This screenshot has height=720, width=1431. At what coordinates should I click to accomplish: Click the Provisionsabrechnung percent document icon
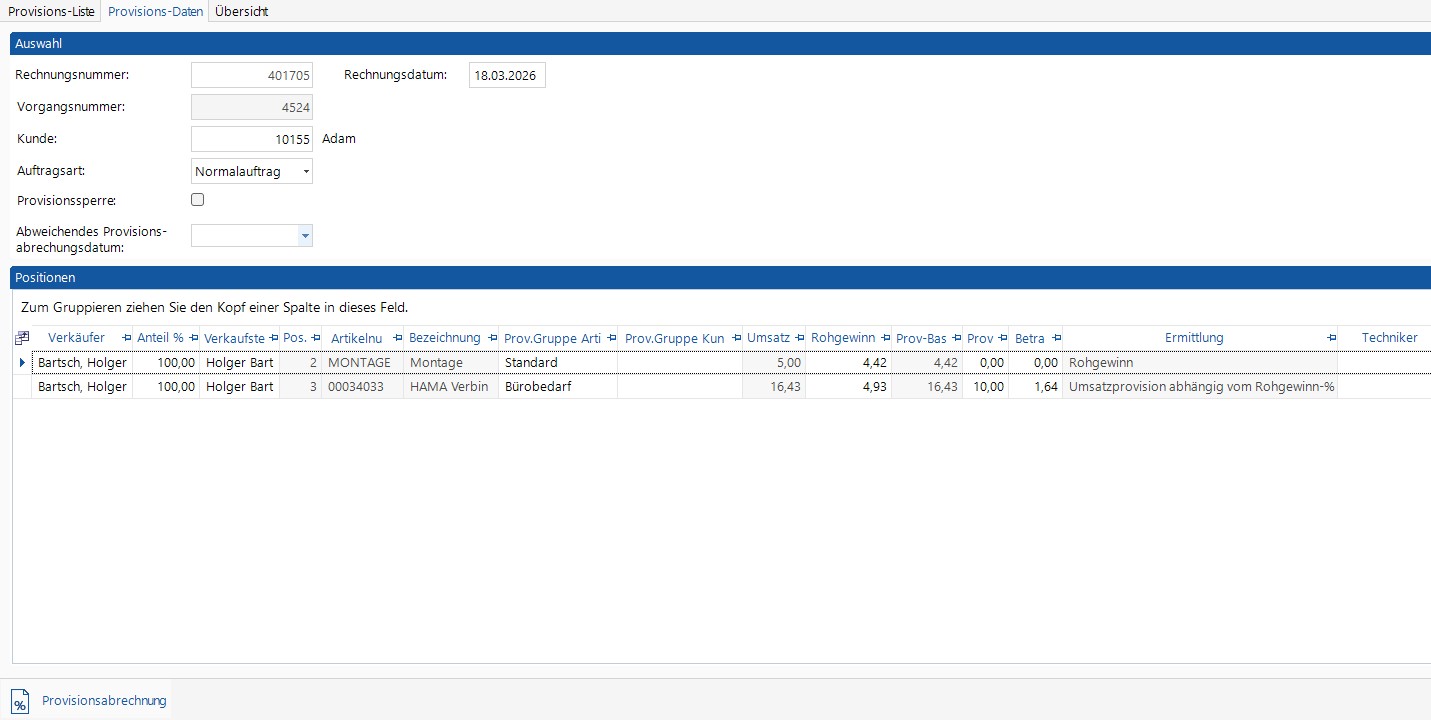coord(20,701)
